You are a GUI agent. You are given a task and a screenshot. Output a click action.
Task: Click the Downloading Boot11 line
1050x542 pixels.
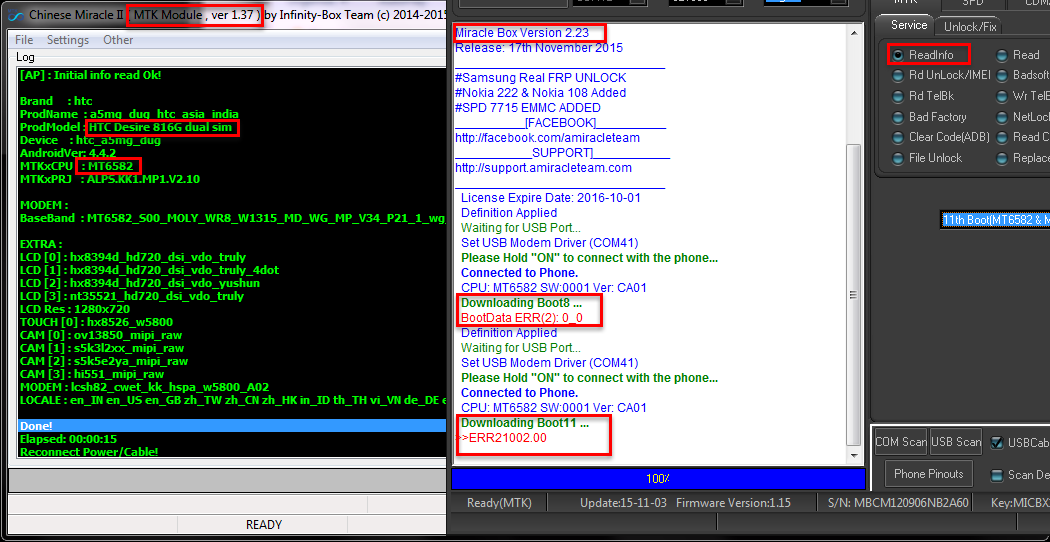(525, 423)
